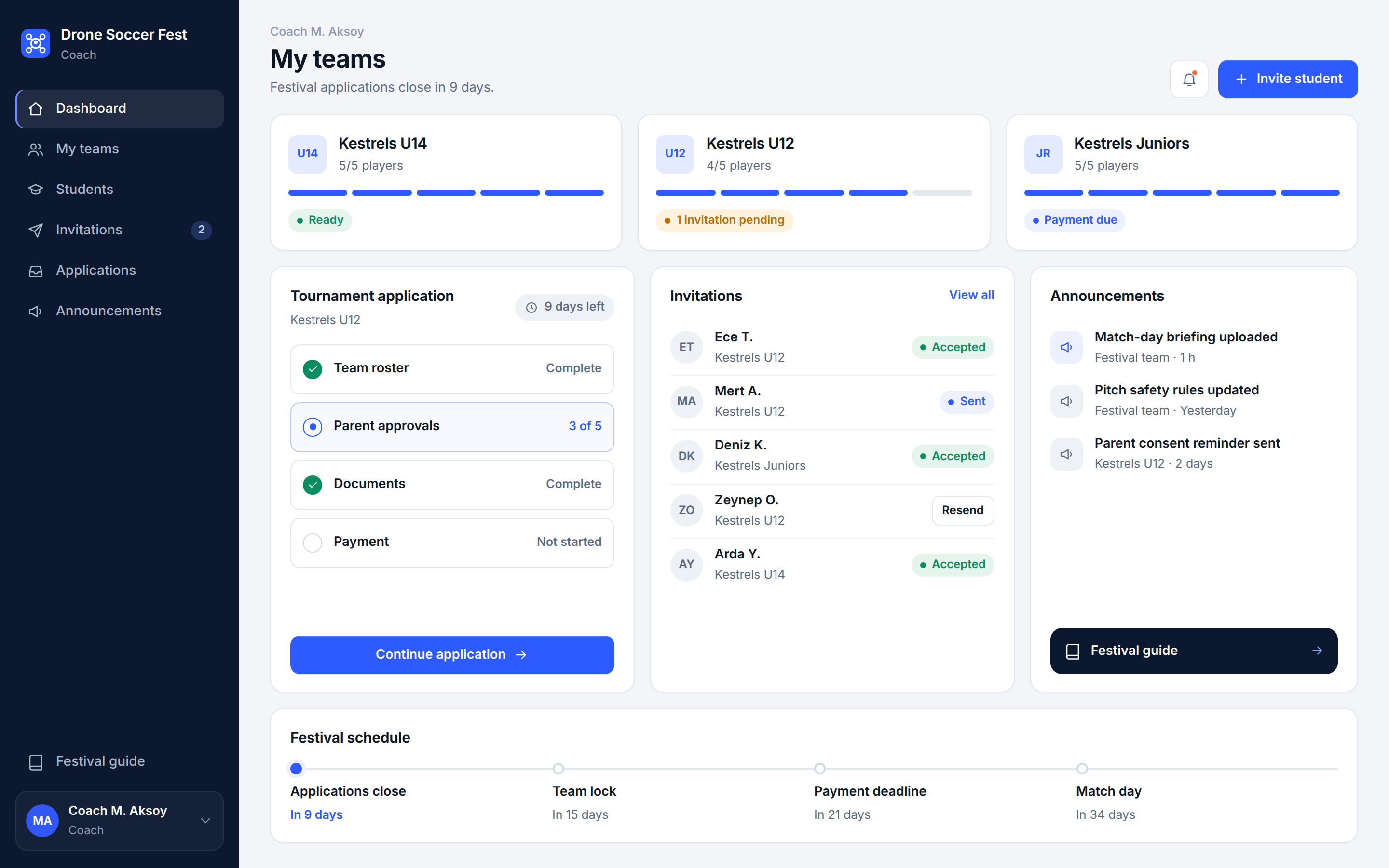Click the empty circle for Payment
Viewport: 1389px width, 868px height.
coord(312,542)
